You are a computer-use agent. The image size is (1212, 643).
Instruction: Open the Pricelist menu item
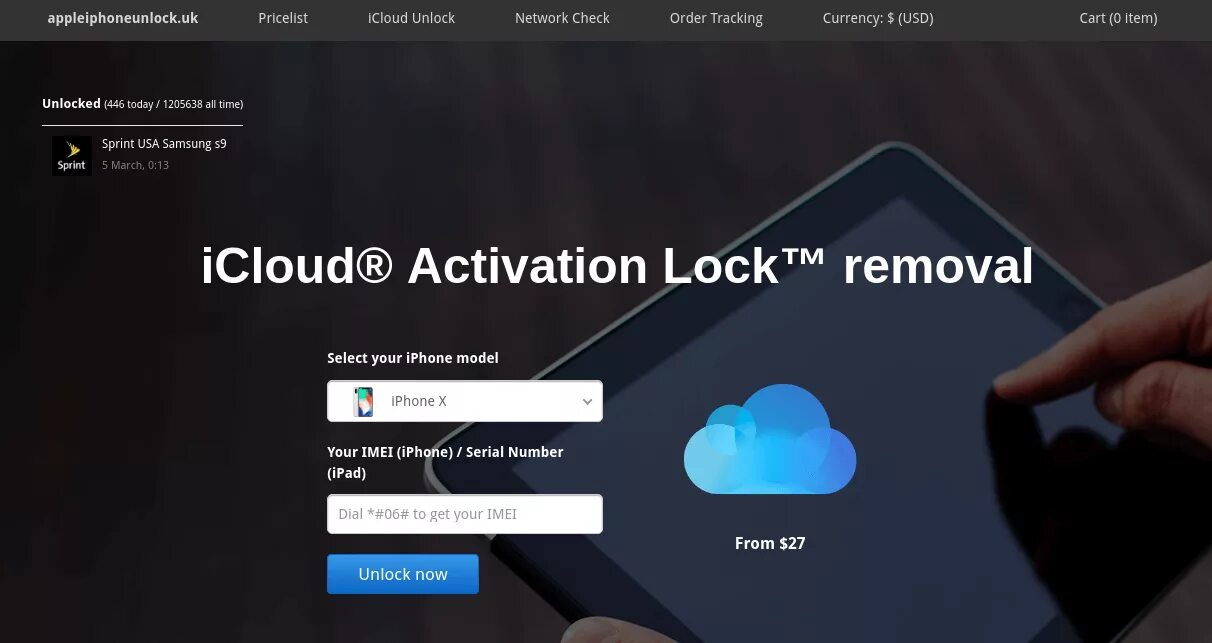283,18
